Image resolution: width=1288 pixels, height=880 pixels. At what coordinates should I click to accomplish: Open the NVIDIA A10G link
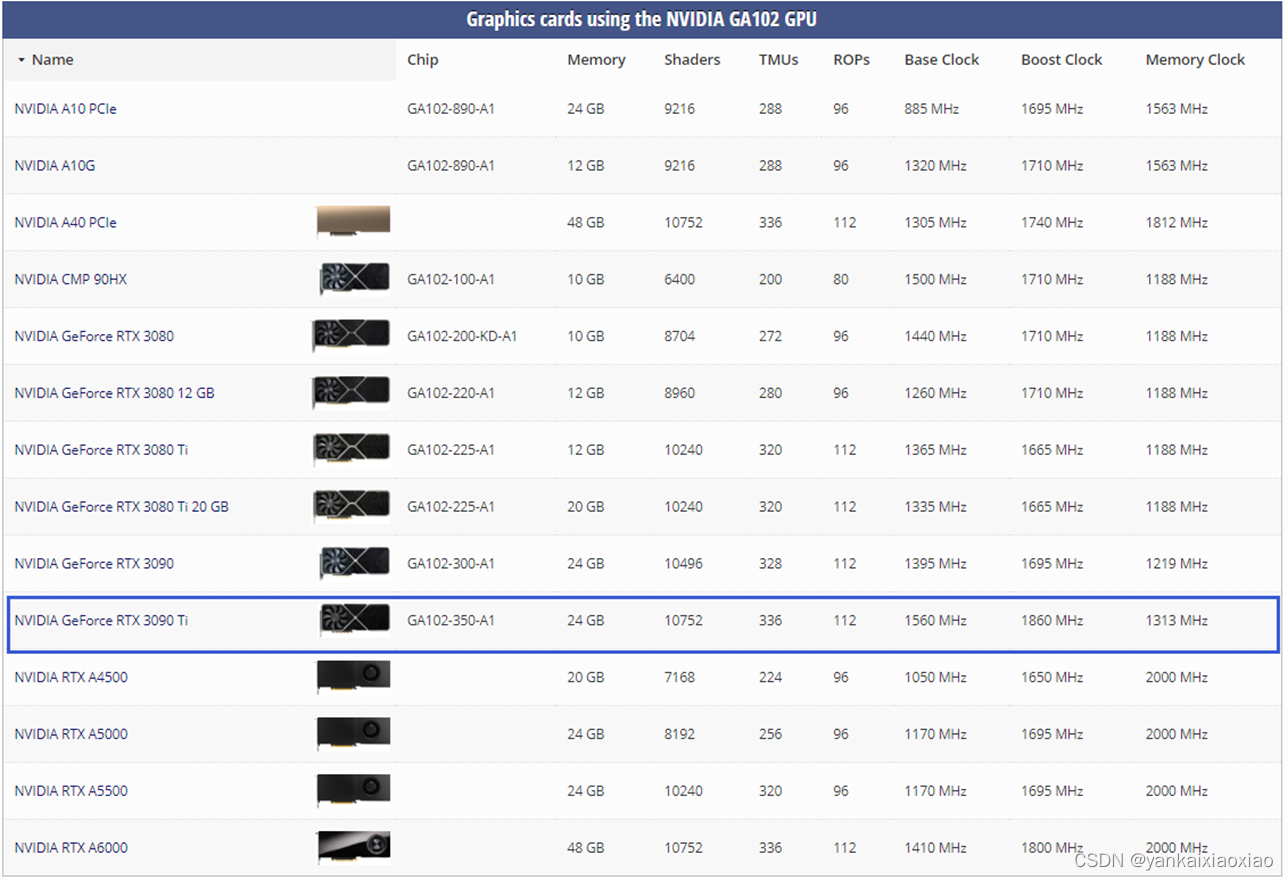[54, 166]
